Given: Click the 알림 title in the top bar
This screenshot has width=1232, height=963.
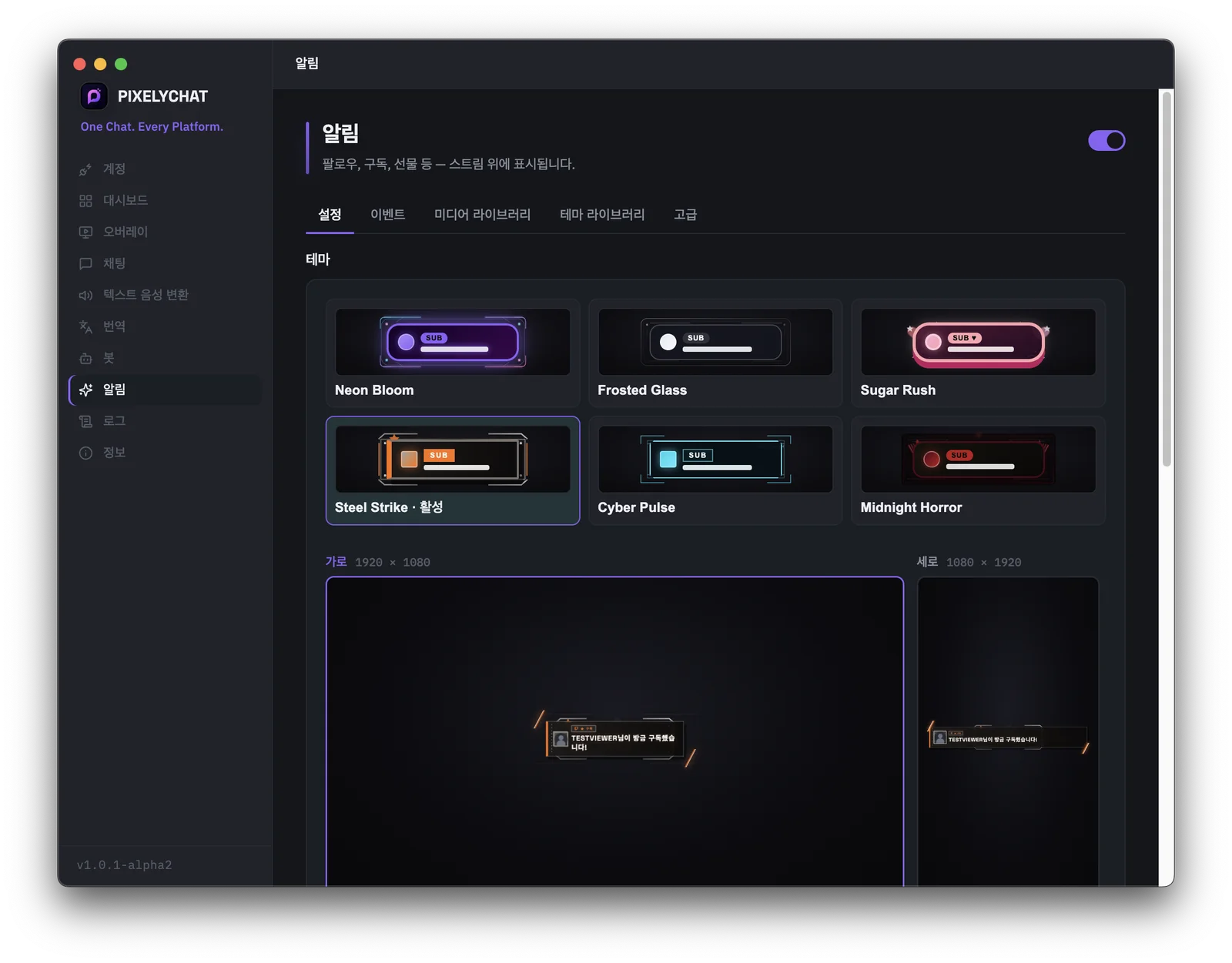Looking at the screenshot, I should click(x=306, y=63).
